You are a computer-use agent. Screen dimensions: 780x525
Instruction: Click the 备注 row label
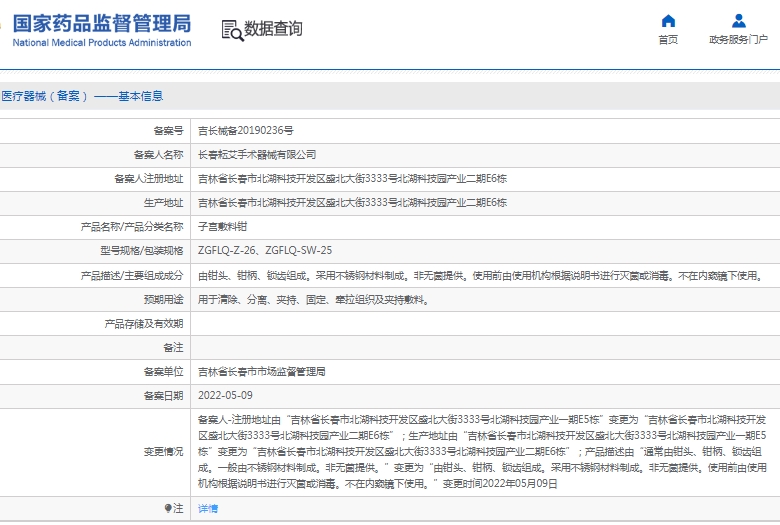point(173,347)
